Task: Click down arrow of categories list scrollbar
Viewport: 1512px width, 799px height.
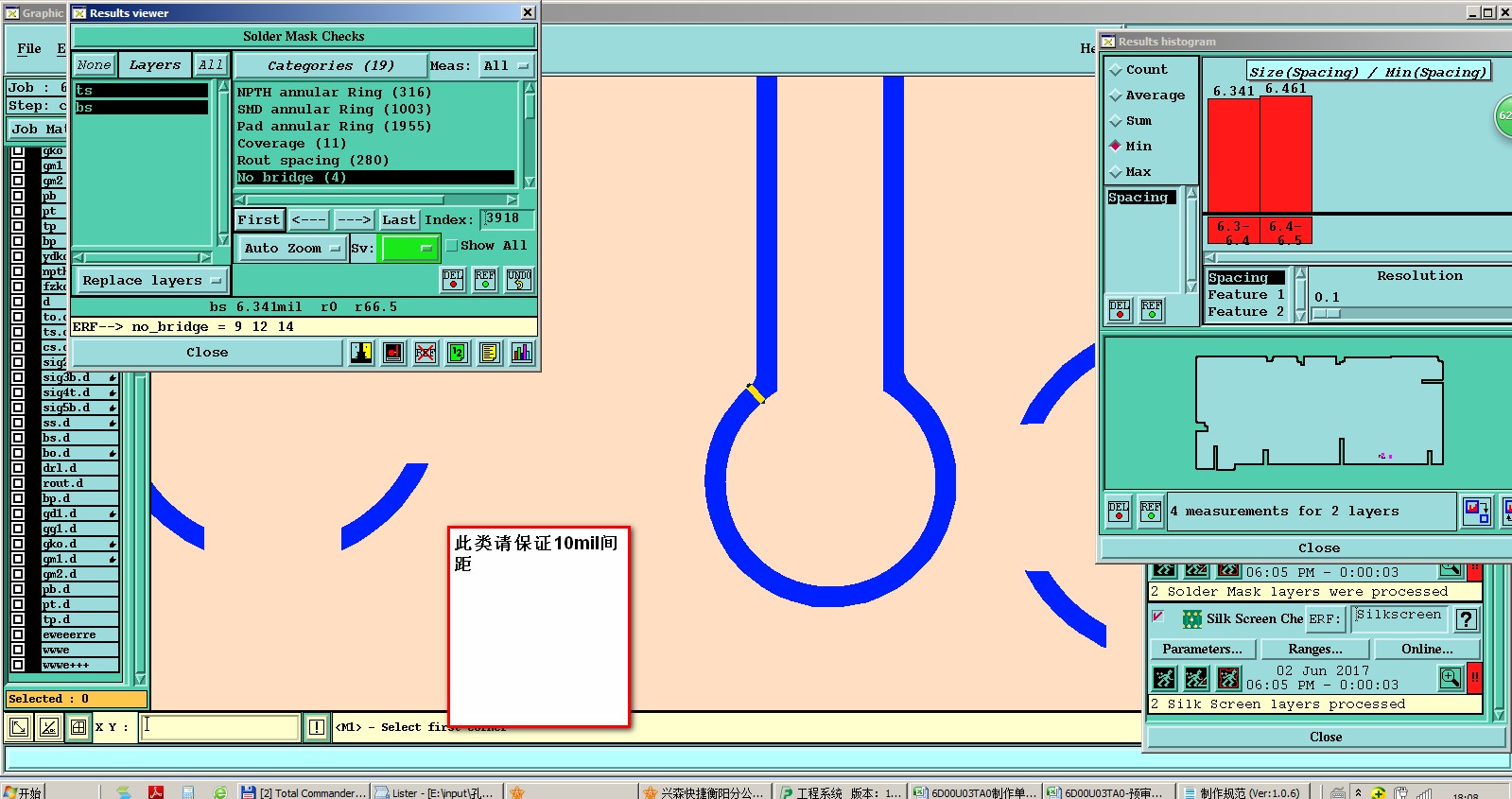Action: click(530, 182)
